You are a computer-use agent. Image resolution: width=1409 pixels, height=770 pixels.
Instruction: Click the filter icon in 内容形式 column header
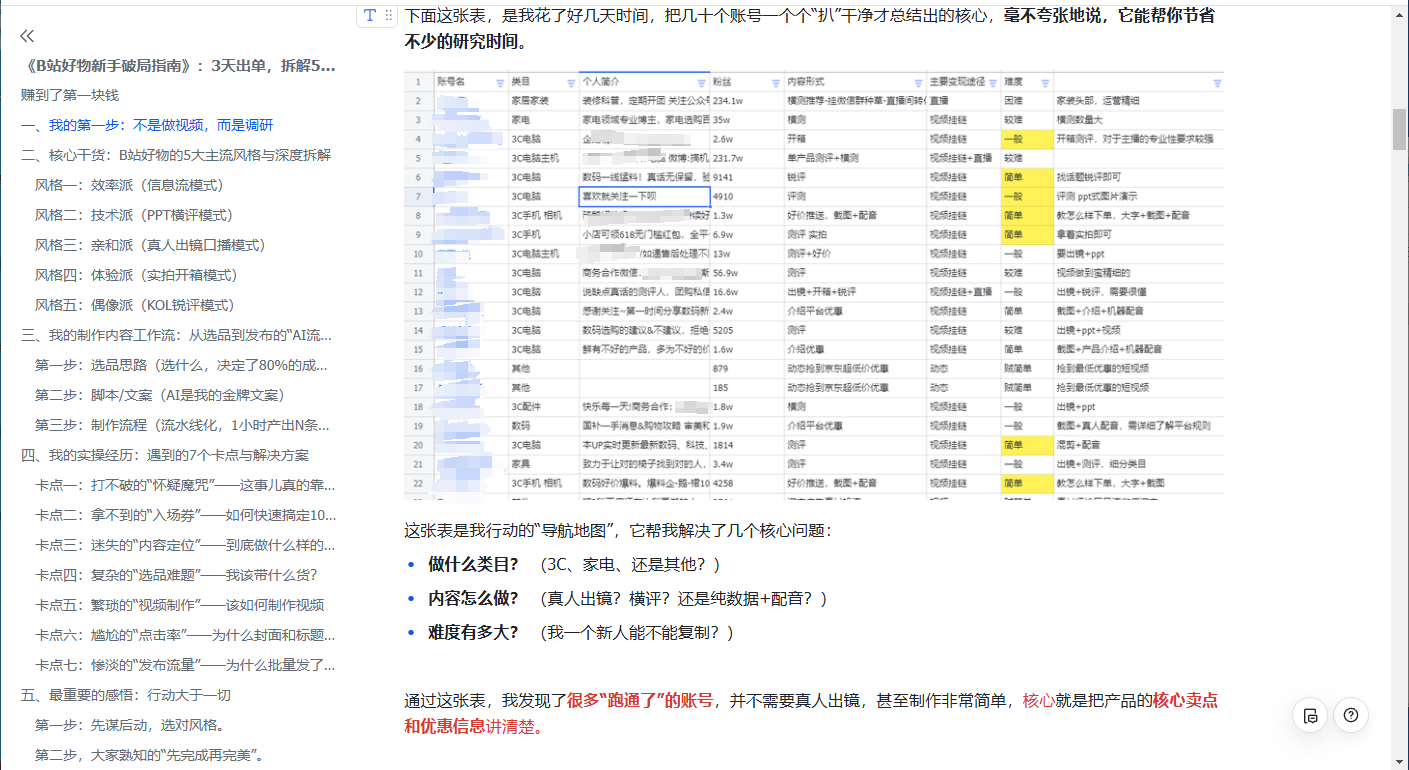click(917, 82)
